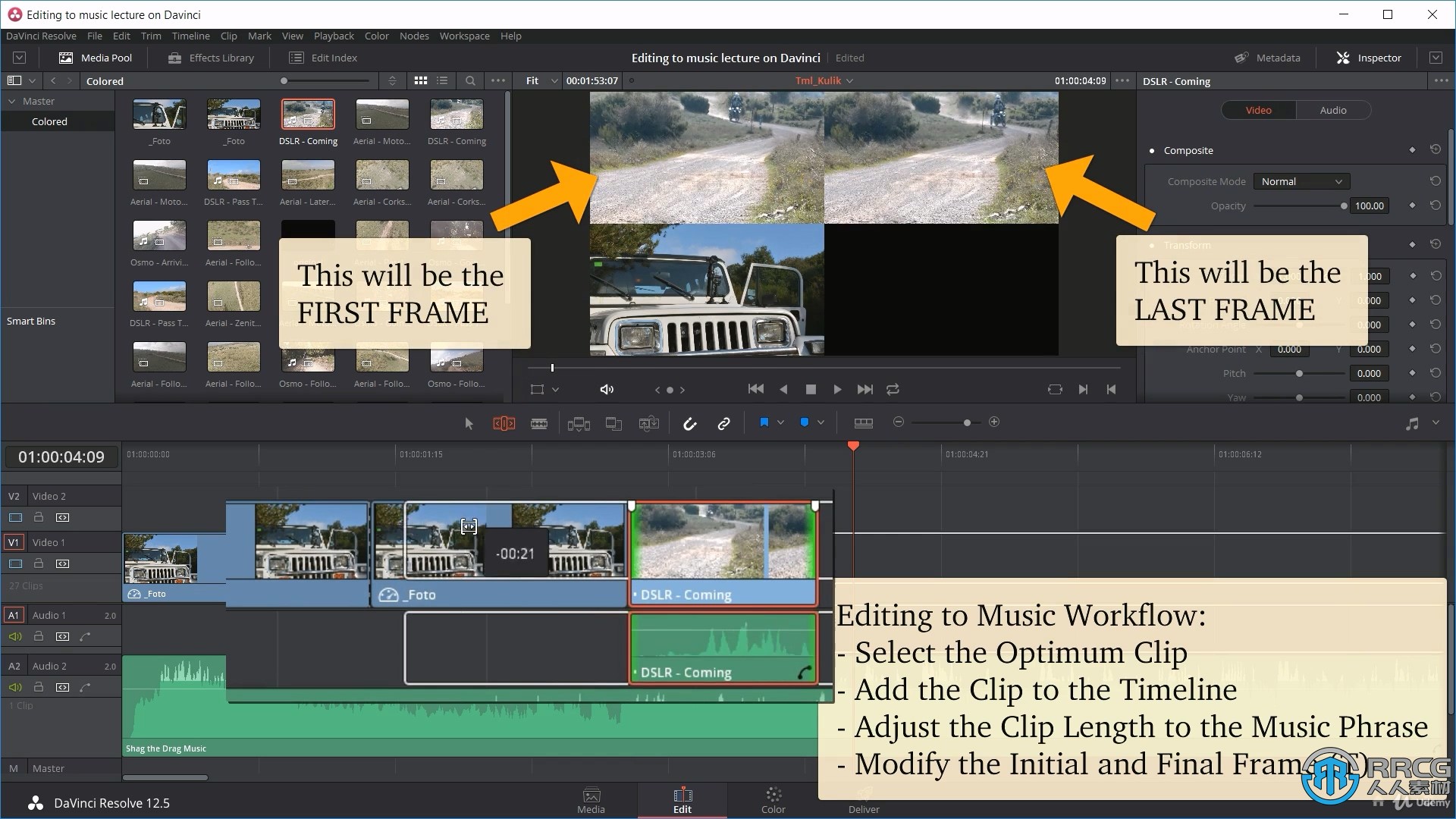This screenshot has height=819, width=1456.
Task: Open the Color menu
Action: pyautogui.click(x=376, y=36)
